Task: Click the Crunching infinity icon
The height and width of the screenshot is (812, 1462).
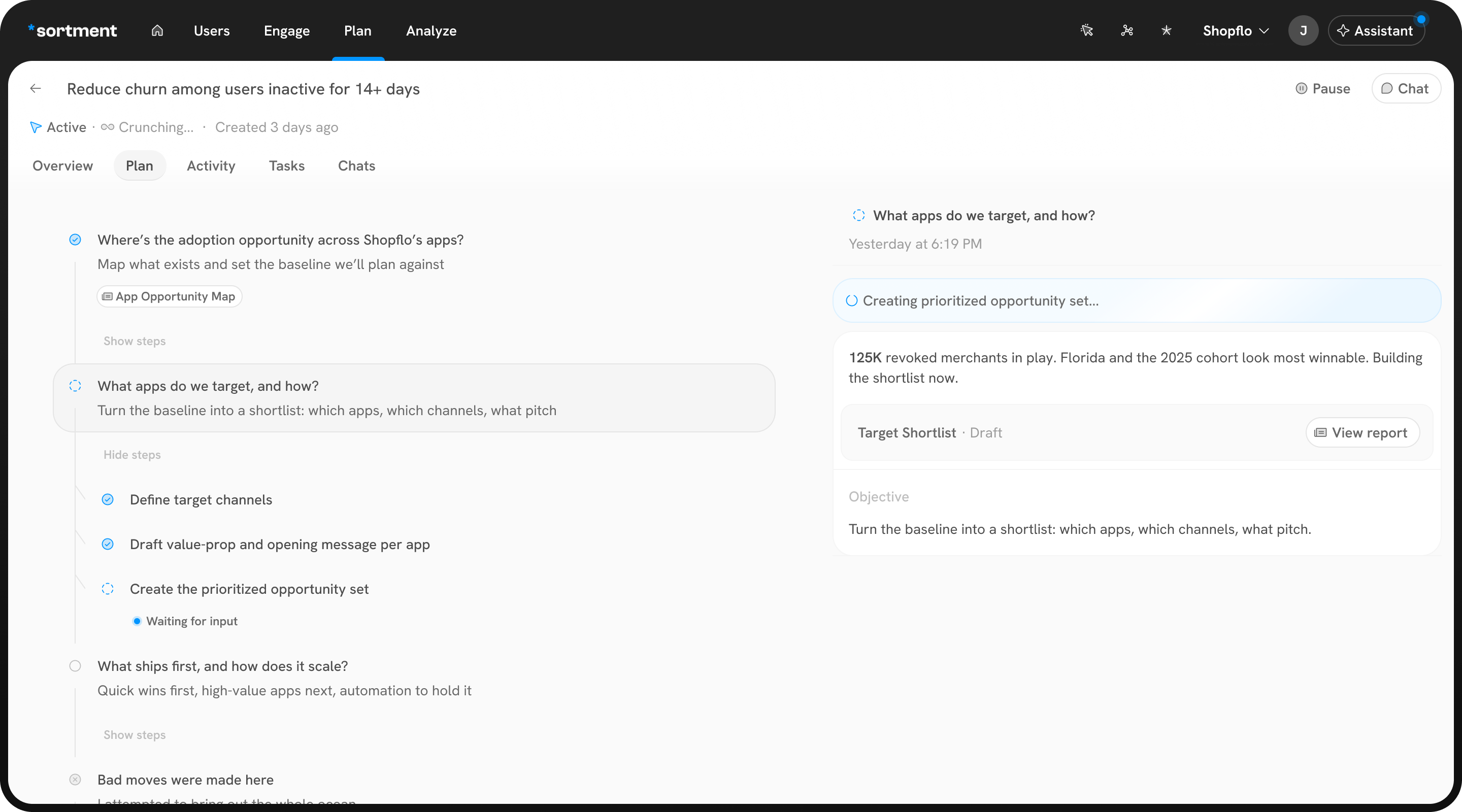Action: [107, 127]
